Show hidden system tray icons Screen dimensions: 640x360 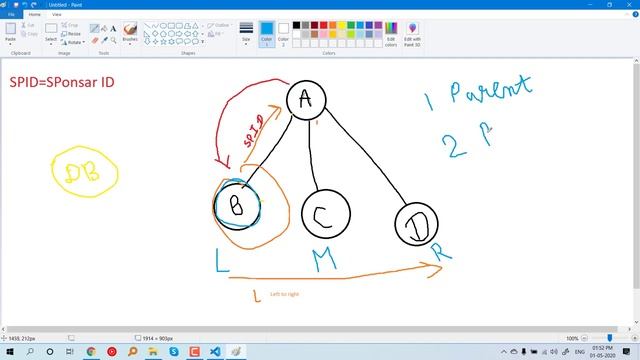tap(504, 351)
